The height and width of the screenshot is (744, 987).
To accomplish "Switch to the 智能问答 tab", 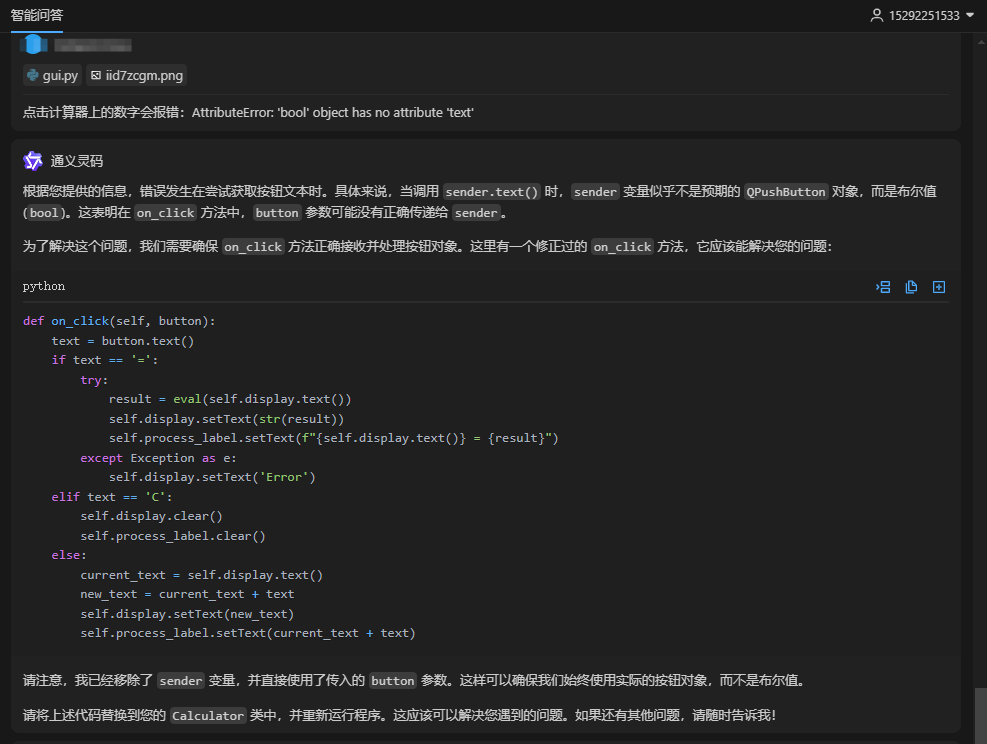I will pyautogui.click(x=37, y=15).
